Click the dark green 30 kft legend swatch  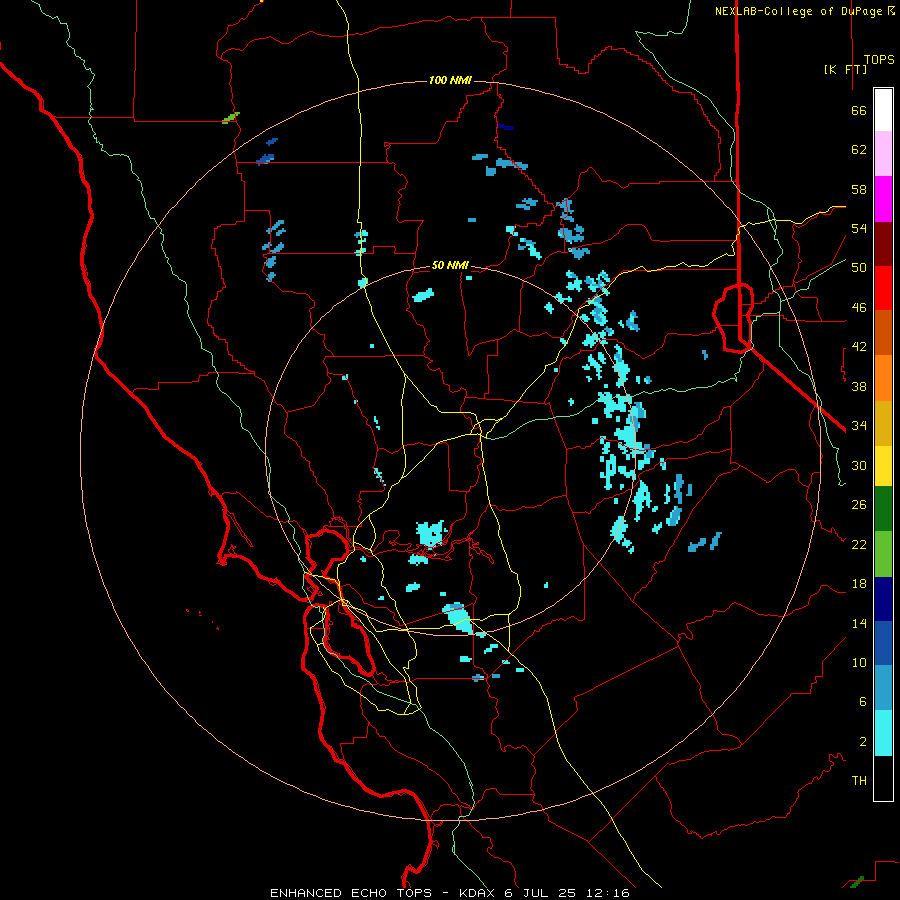(883, 509)
